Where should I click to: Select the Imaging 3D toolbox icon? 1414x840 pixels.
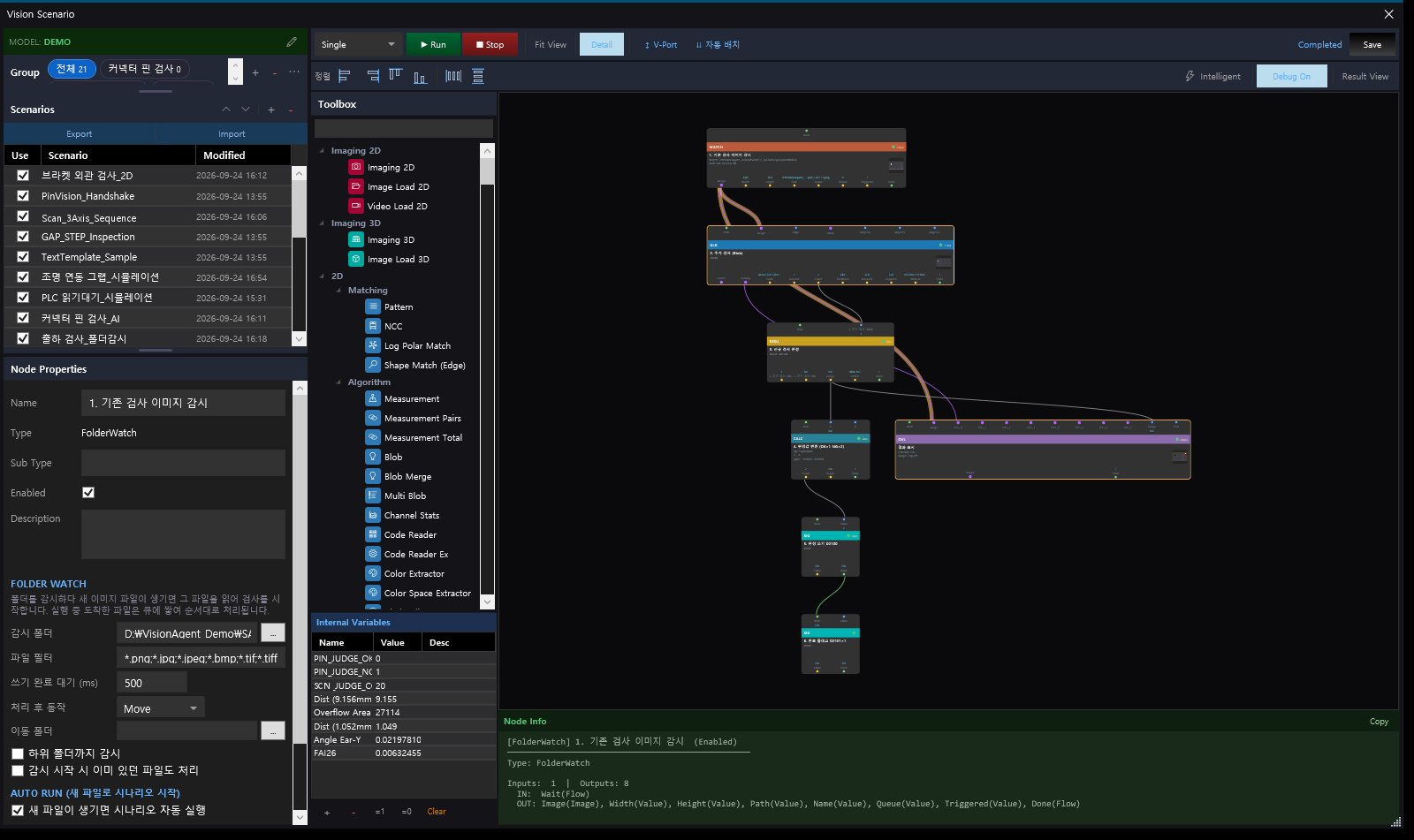tap(356, 239)
